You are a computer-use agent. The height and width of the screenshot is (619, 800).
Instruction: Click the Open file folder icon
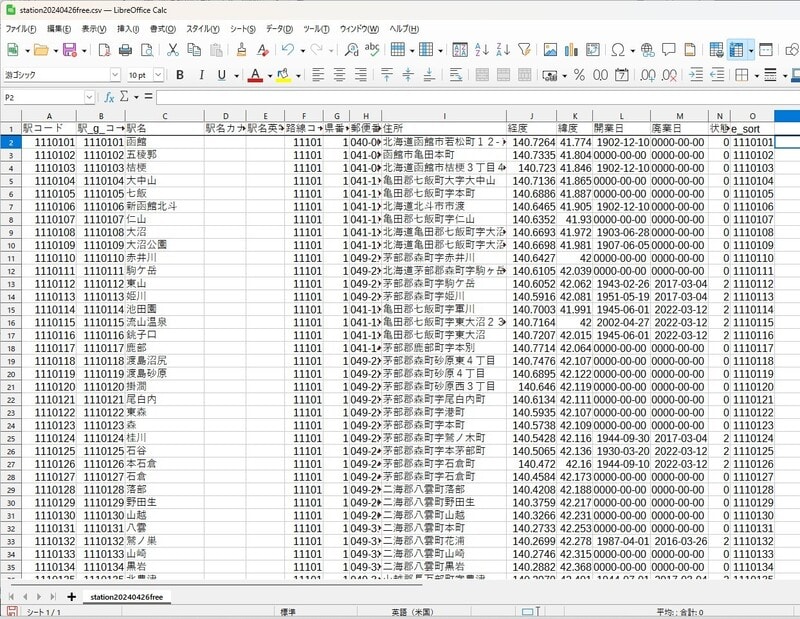click(41, 49)
